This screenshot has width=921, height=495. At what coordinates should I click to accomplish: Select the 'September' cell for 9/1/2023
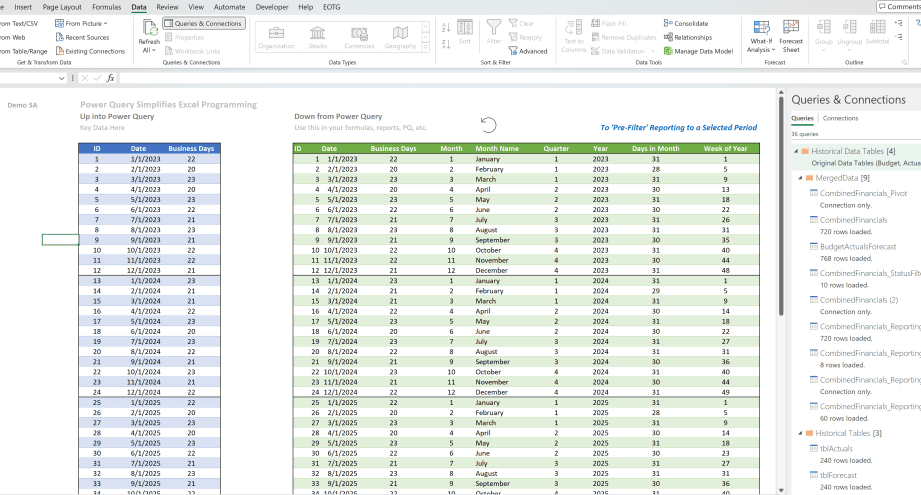(493, 240)
